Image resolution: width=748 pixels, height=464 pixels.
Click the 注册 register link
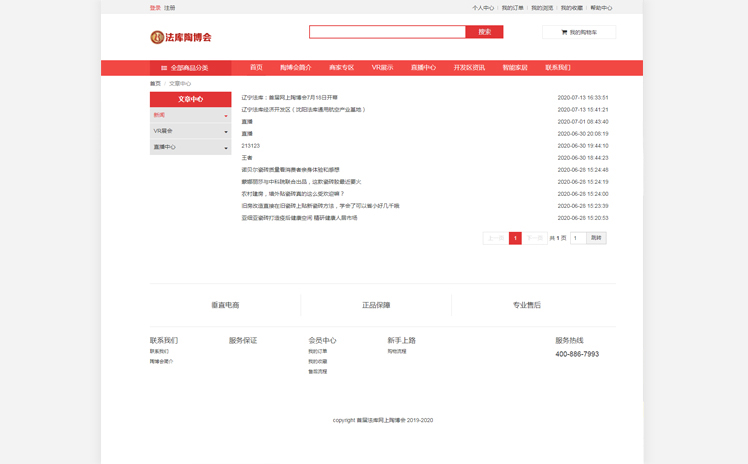[170, 8]
